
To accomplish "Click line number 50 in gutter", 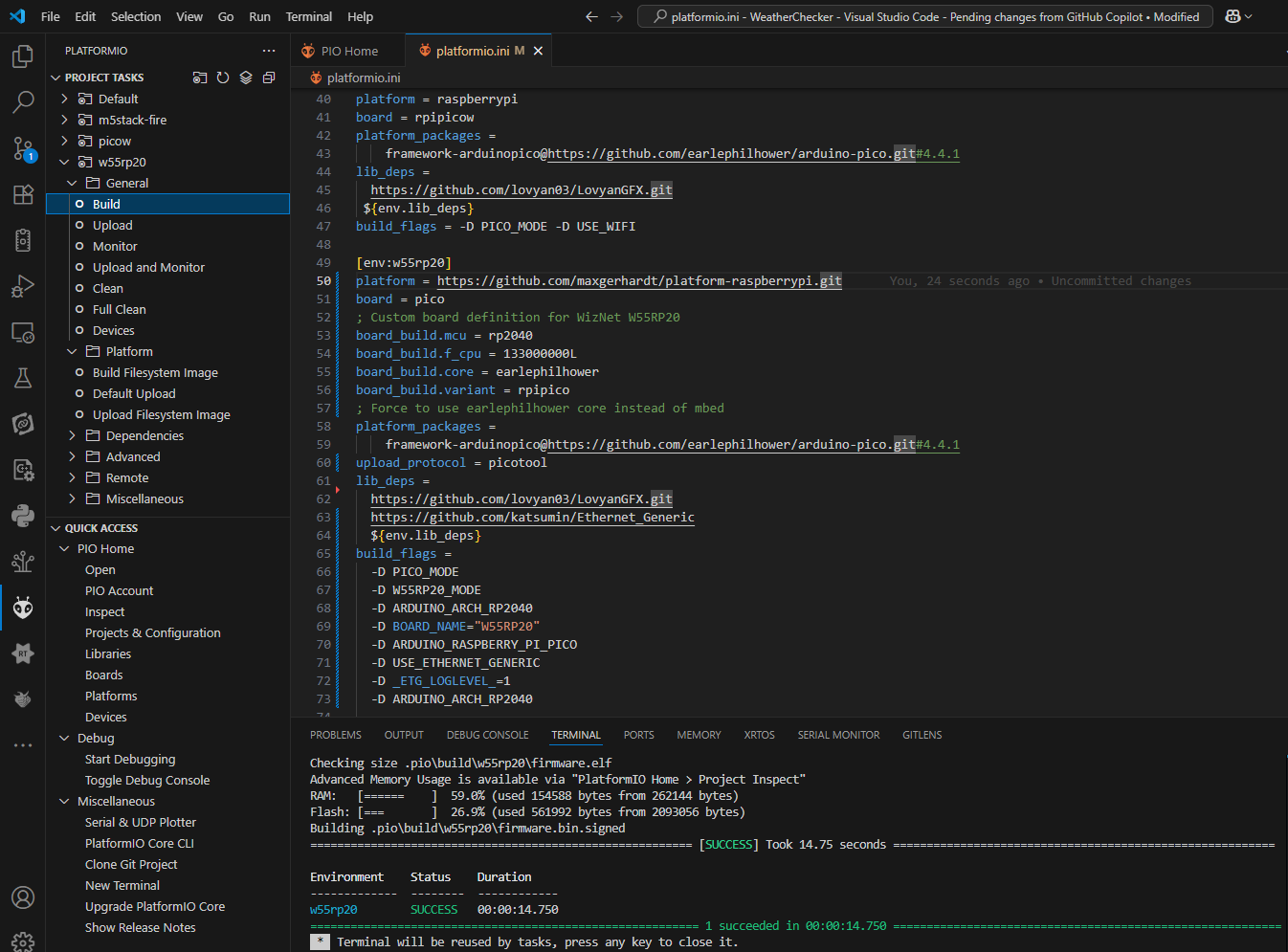I will click(x=323, y=280).
